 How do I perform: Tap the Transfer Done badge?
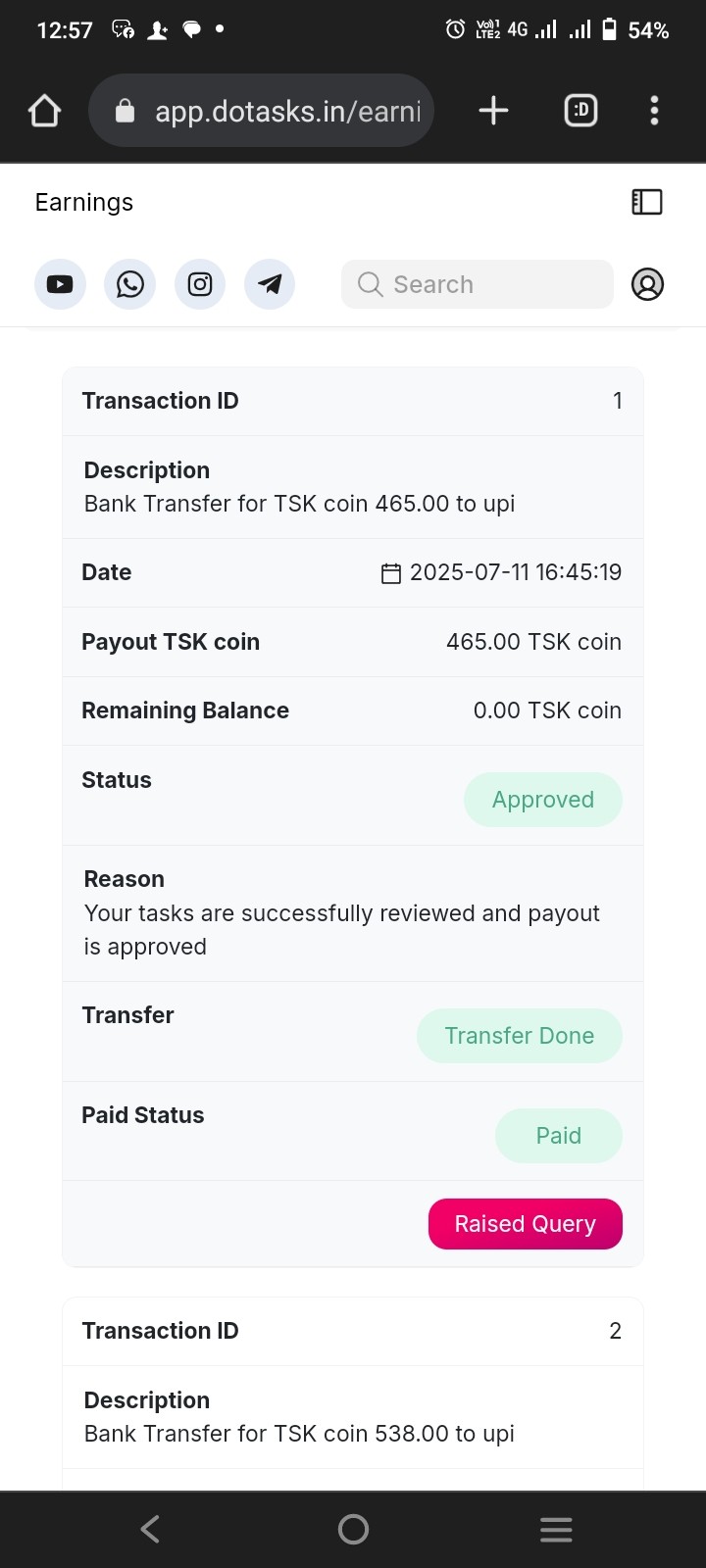[x=519, y=1036]
